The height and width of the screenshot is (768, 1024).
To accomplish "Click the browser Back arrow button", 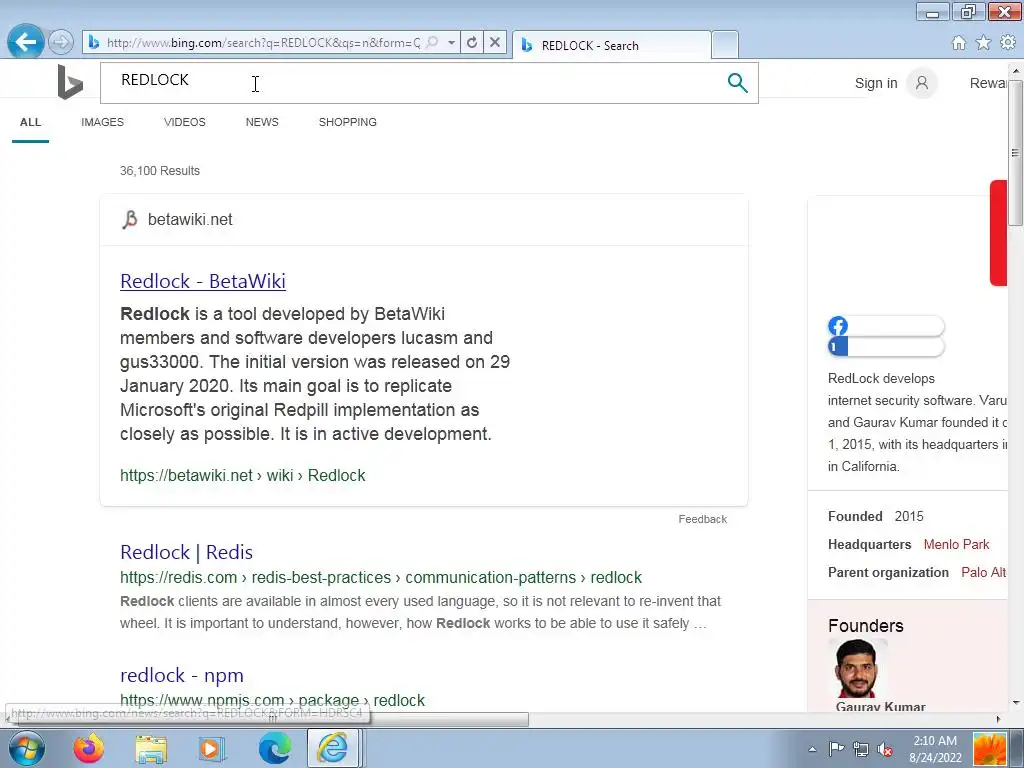I will 25,42.
